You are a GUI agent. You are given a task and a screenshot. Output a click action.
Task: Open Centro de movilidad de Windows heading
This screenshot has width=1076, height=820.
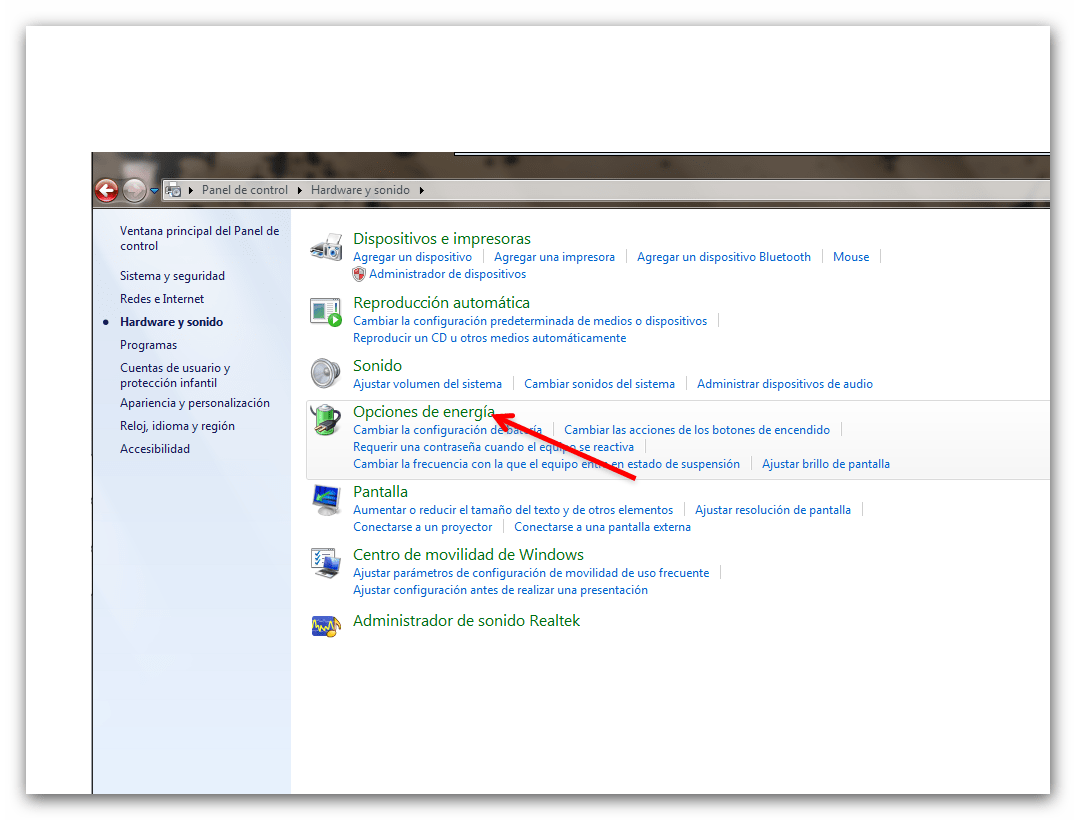[x=468, y=555]
